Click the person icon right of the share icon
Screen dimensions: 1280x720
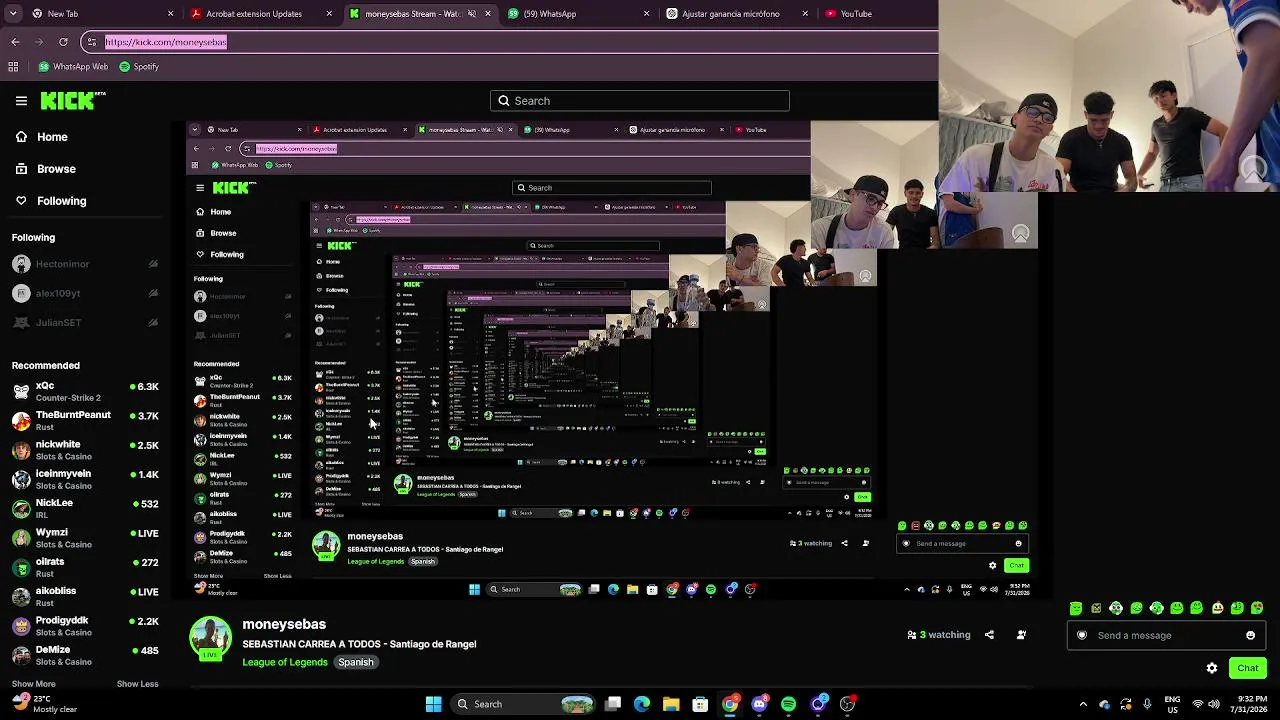pos(1021,635)
